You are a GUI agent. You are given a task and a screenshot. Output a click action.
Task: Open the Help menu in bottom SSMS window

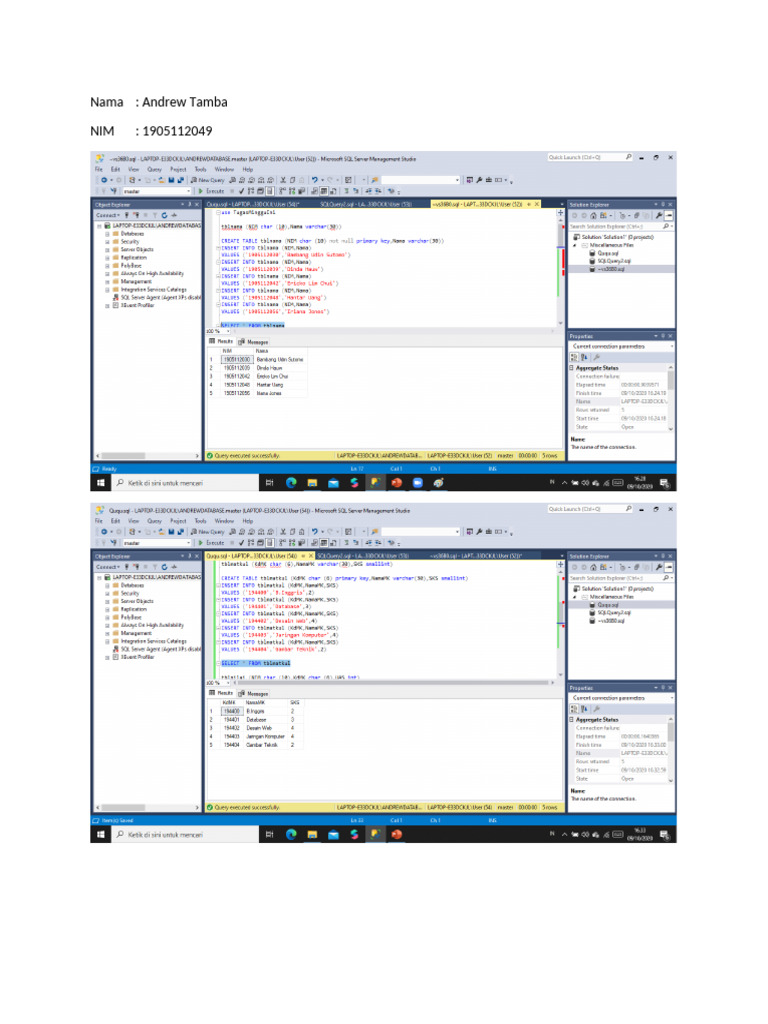pos(248,521)
